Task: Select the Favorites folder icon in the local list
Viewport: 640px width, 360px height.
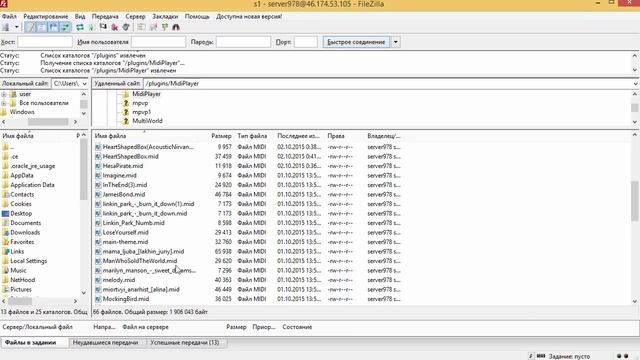Action: [5, 242]
